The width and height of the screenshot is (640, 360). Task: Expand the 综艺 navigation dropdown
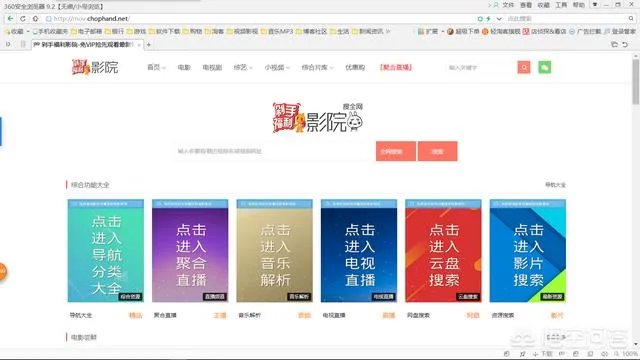pos(243,67)
